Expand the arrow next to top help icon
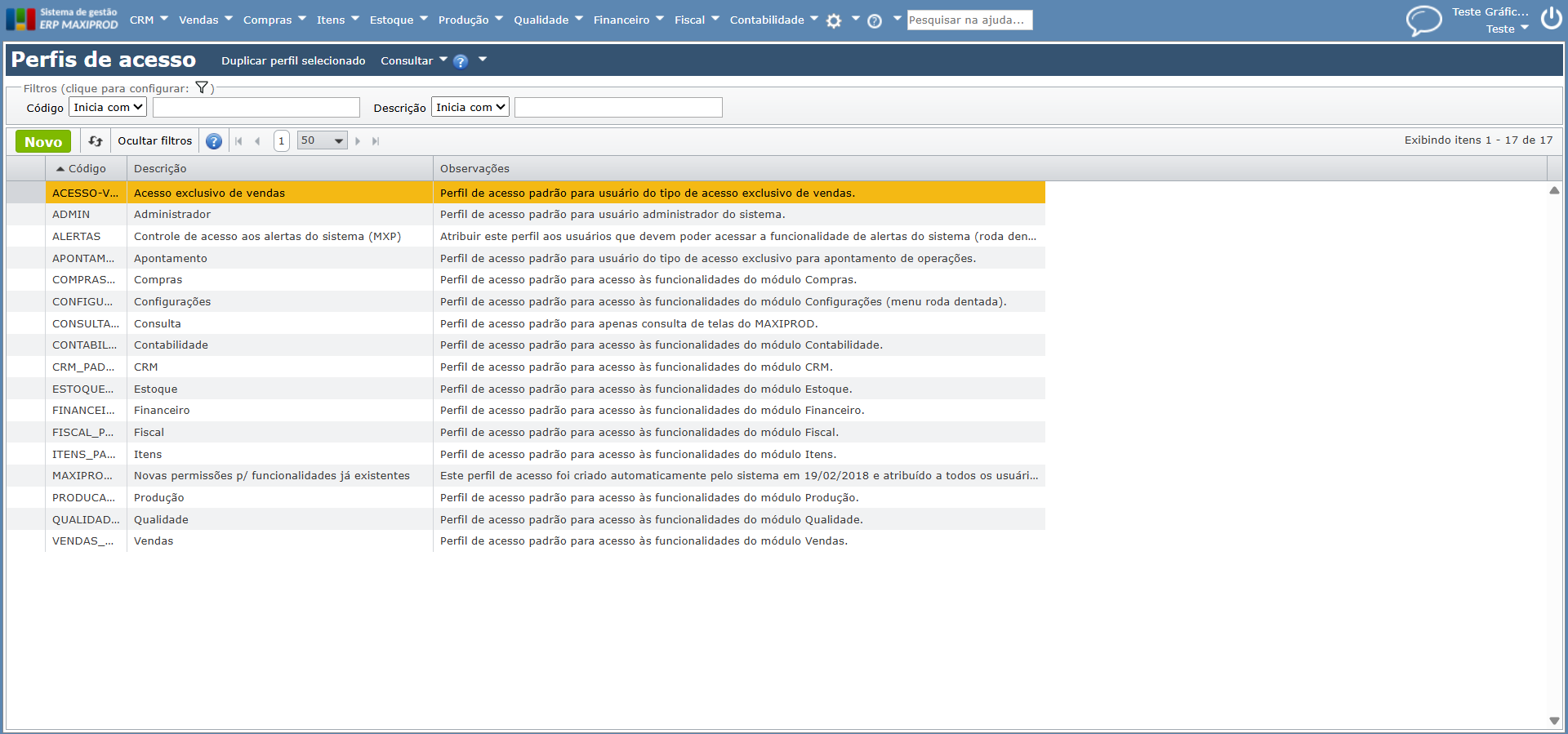Viewport: 1568px width, 734px height. tap(897, 18)
